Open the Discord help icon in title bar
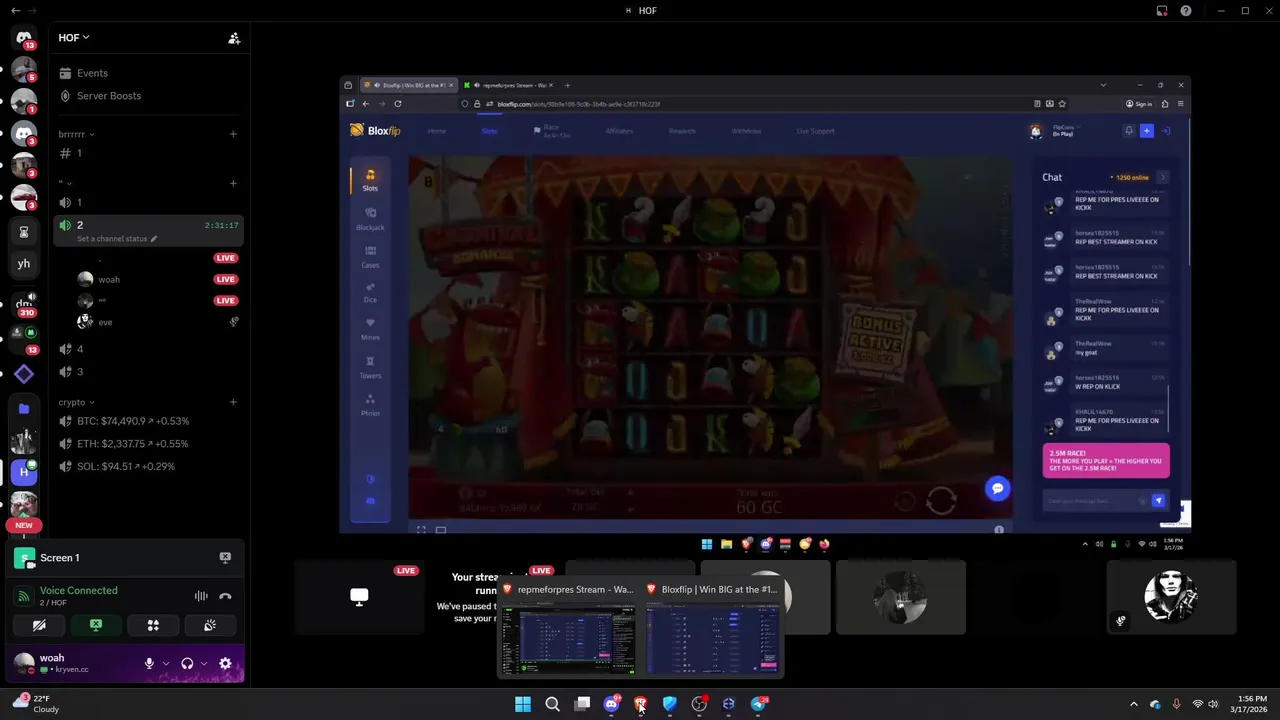 coord(1186,11)
